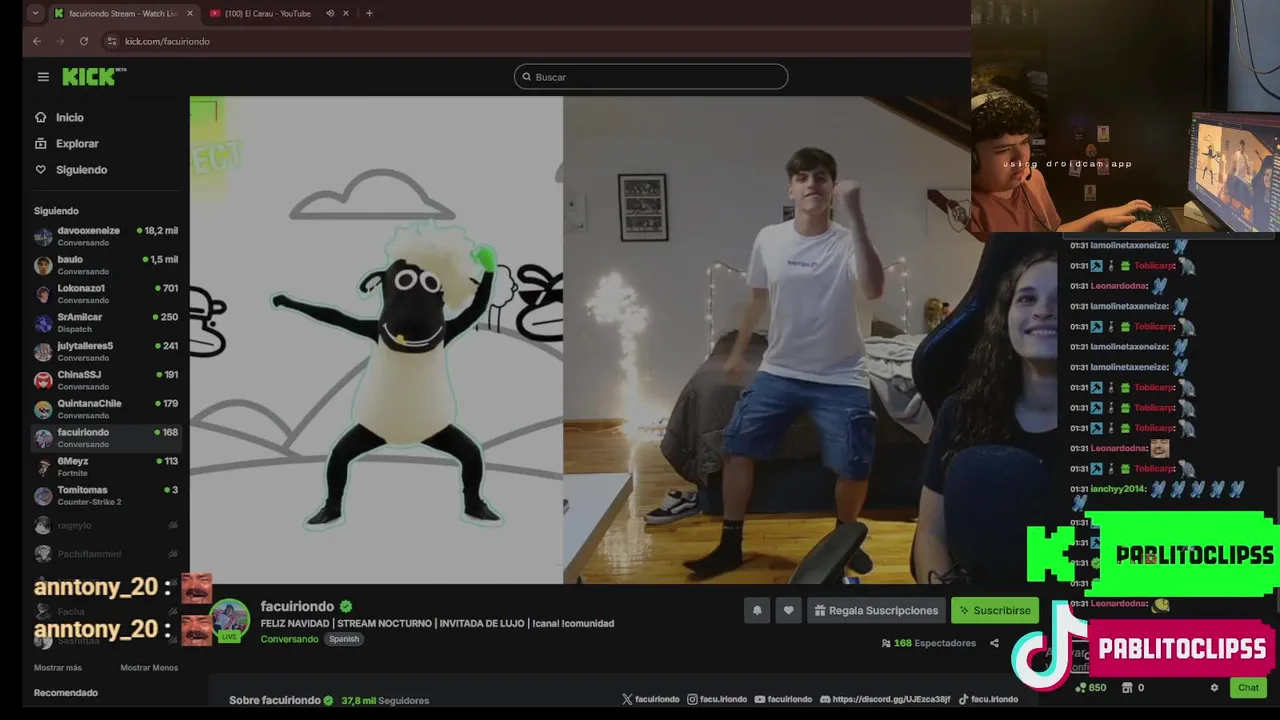The width and height of the screenshot is (1280, 720).
Task: Click the green Suscribirse button
Action: [x=995, y=610]
